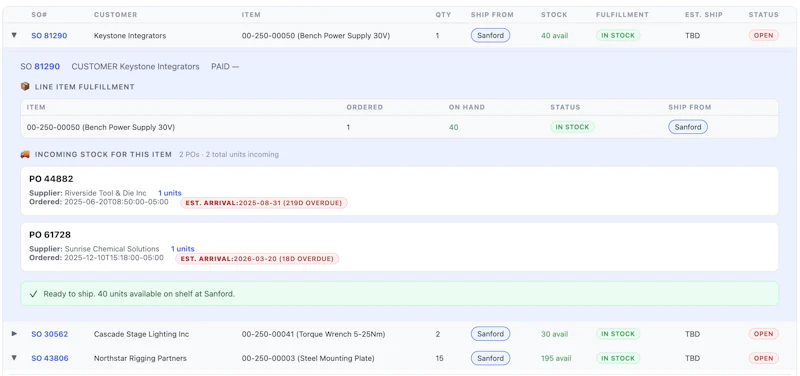Click the Sanford pill in the Northstar Rigging row
The width and height of the screenshot is (800, 376).
pyautogui.click(x=490, y=359)
